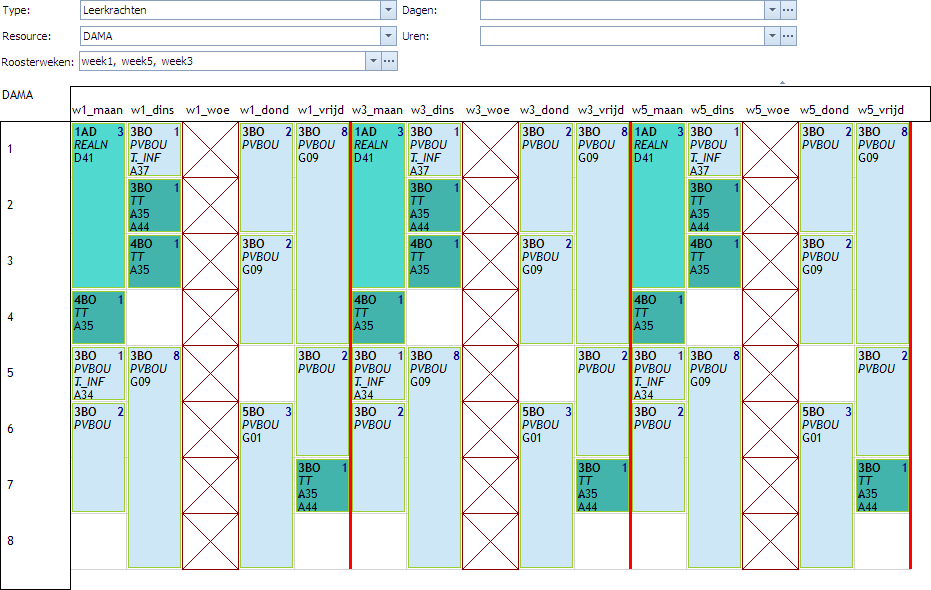Click the ellipsis button next to Uren

coord(788,36)
